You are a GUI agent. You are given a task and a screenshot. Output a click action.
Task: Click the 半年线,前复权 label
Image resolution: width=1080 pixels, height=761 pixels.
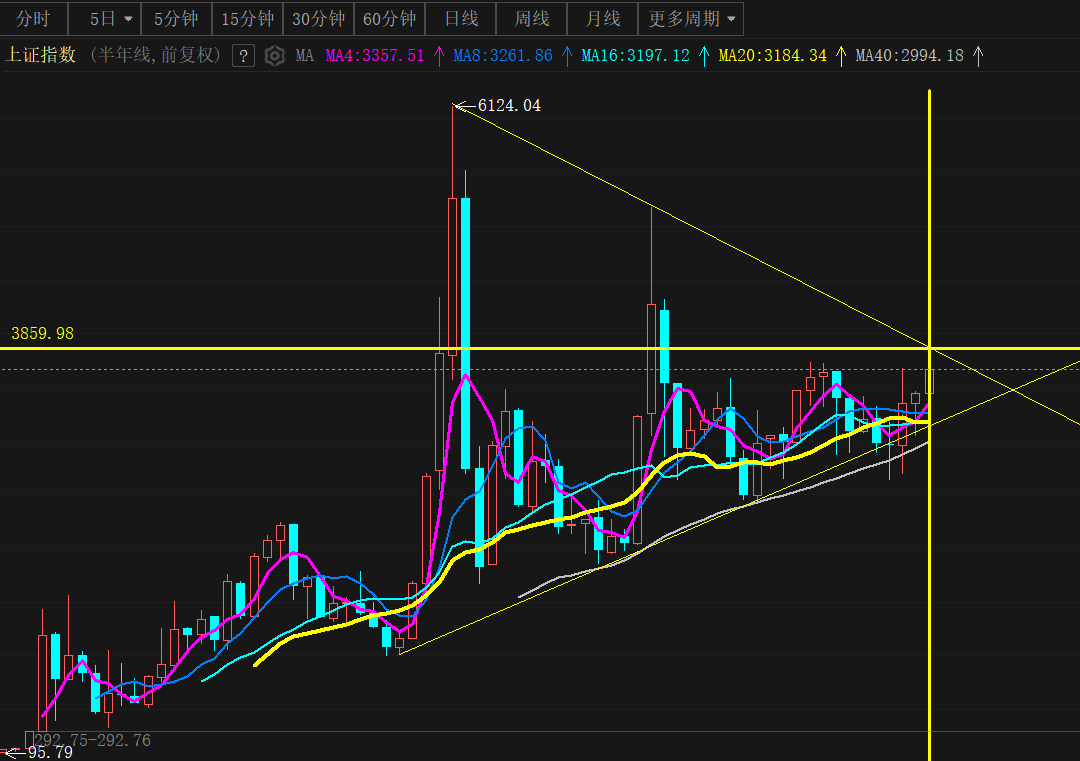click(x=156, y=55)
